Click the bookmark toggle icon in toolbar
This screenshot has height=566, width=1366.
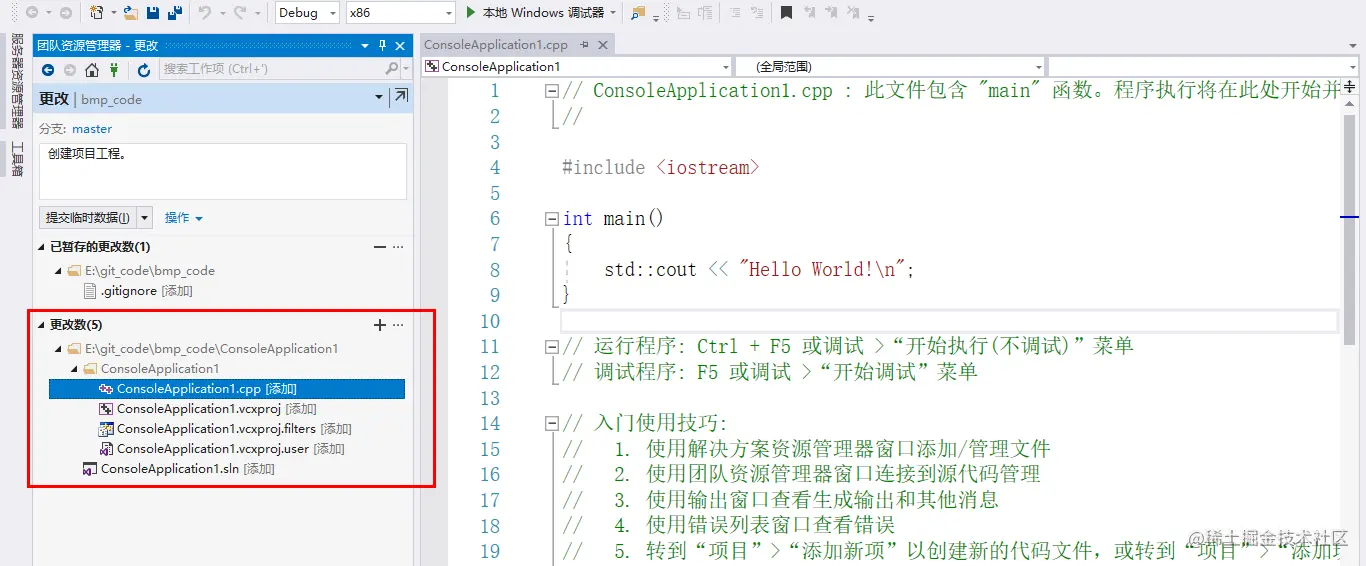coord(787,13)
